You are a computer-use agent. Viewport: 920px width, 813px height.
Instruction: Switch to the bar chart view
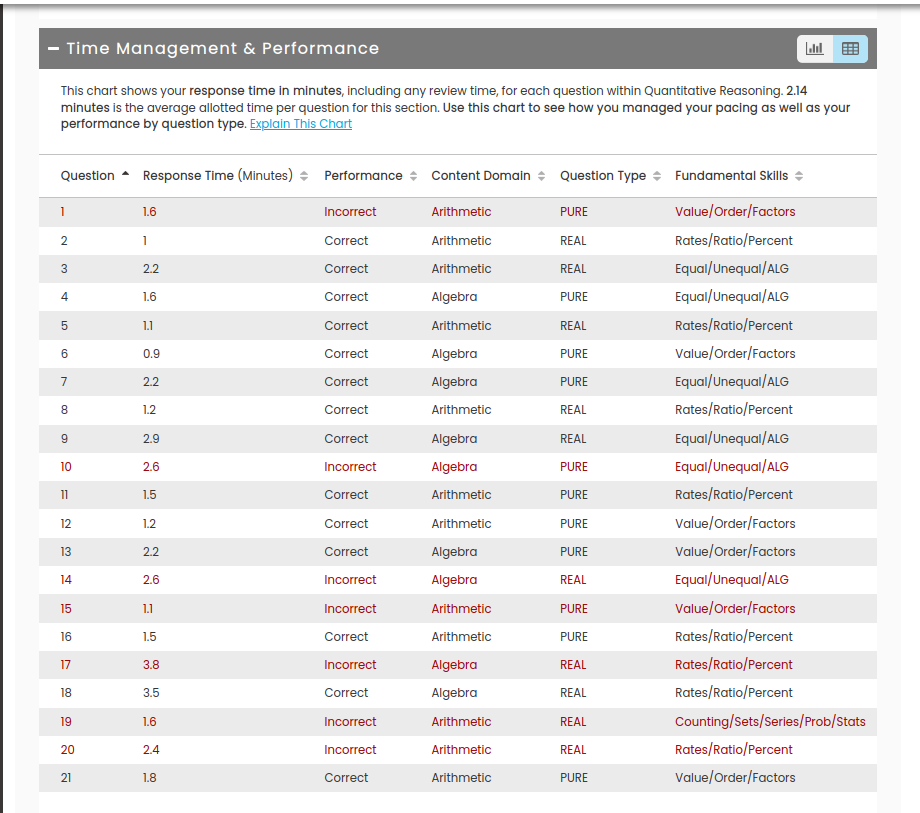tap(815, 49)
